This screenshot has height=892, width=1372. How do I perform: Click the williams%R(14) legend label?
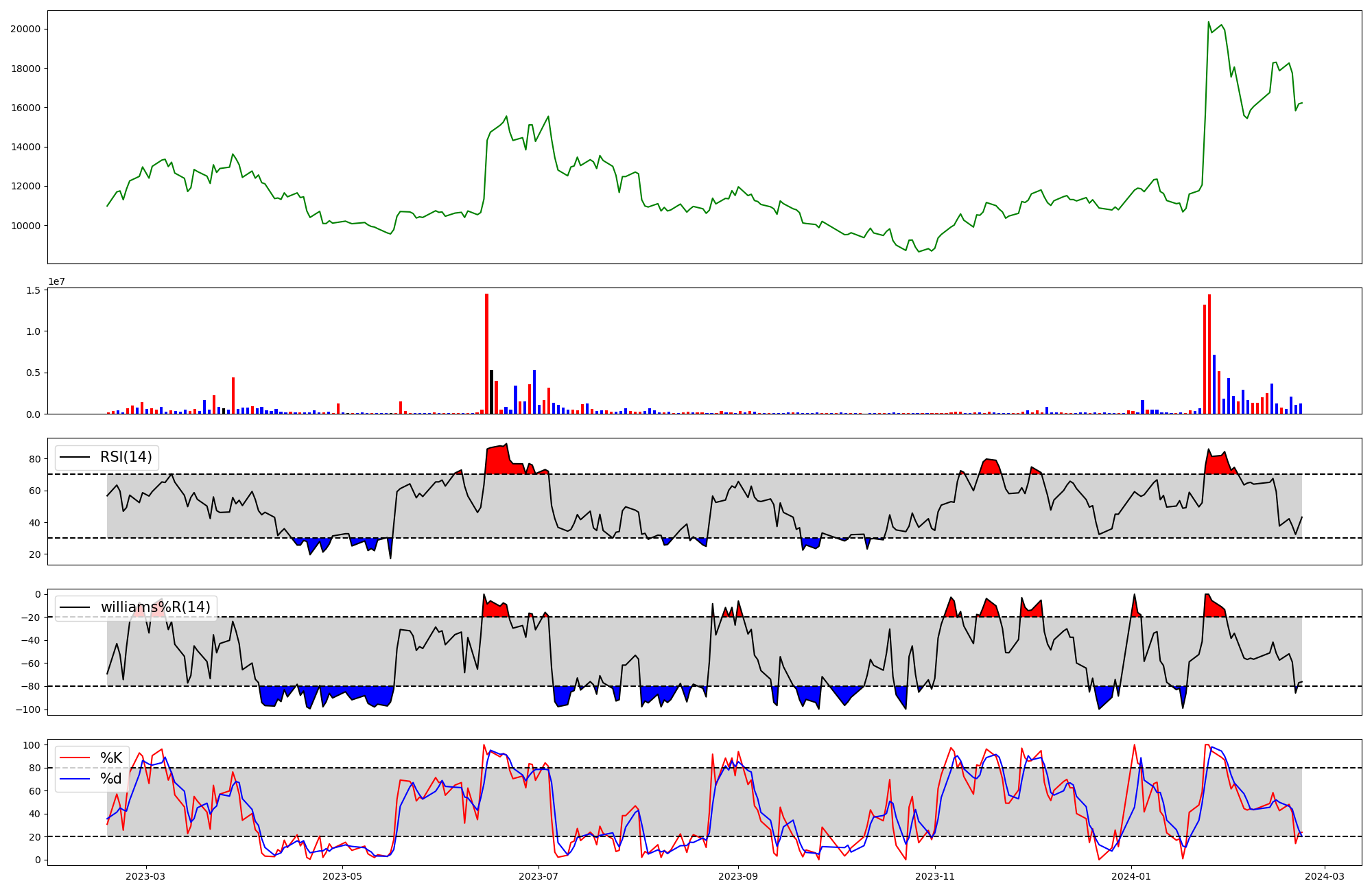(156, 607)
